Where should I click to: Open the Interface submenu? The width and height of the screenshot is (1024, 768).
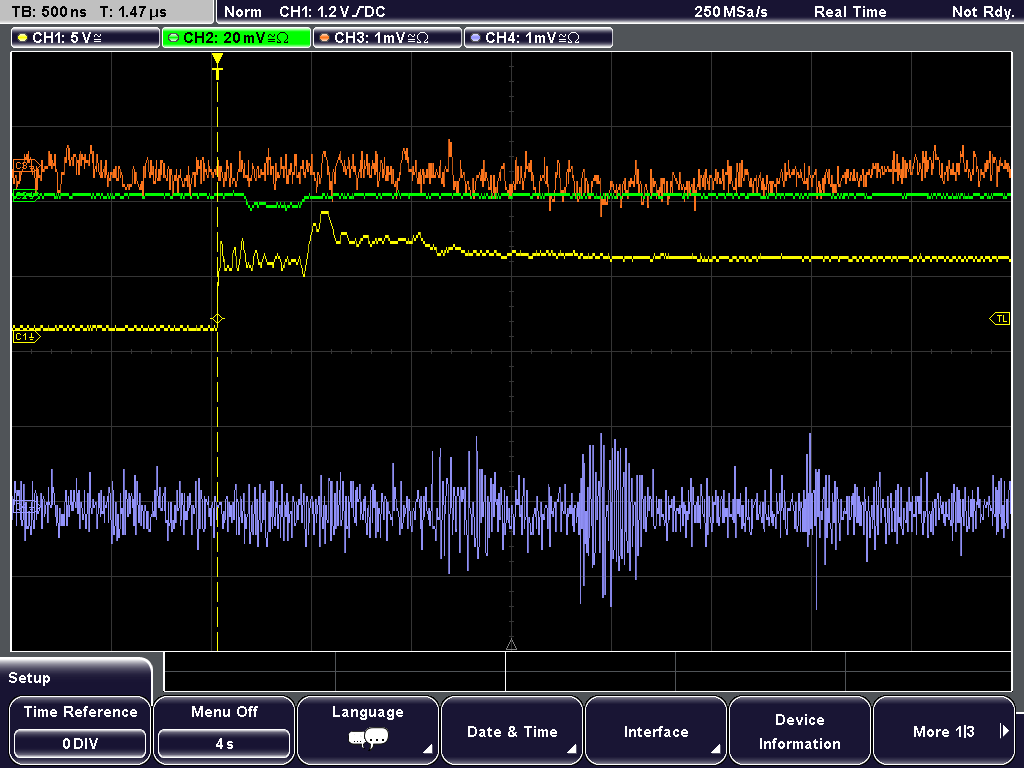tap(656, 729)
